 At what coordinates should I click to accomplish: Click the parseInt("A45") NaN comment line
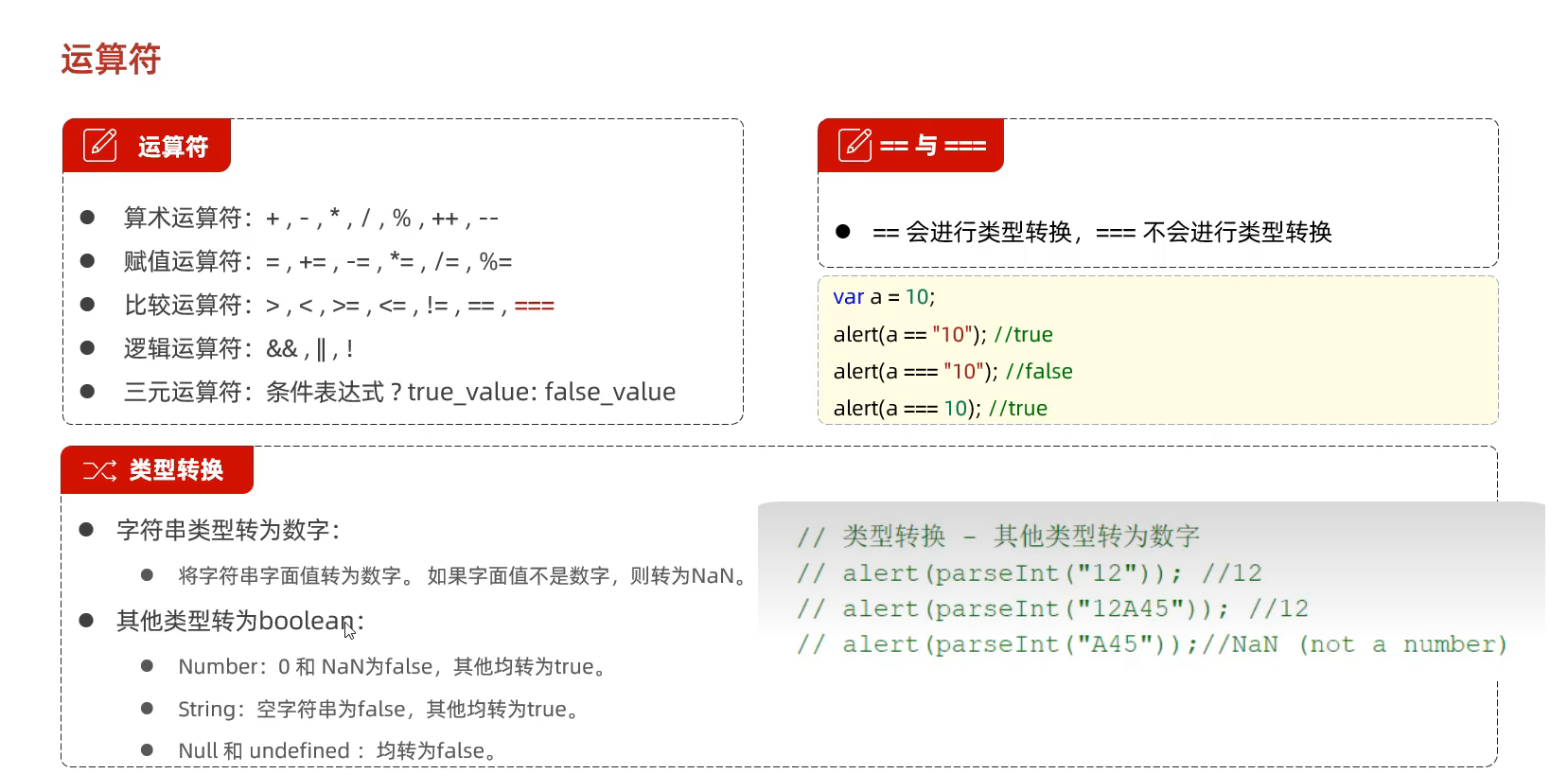coord(1150,644)
